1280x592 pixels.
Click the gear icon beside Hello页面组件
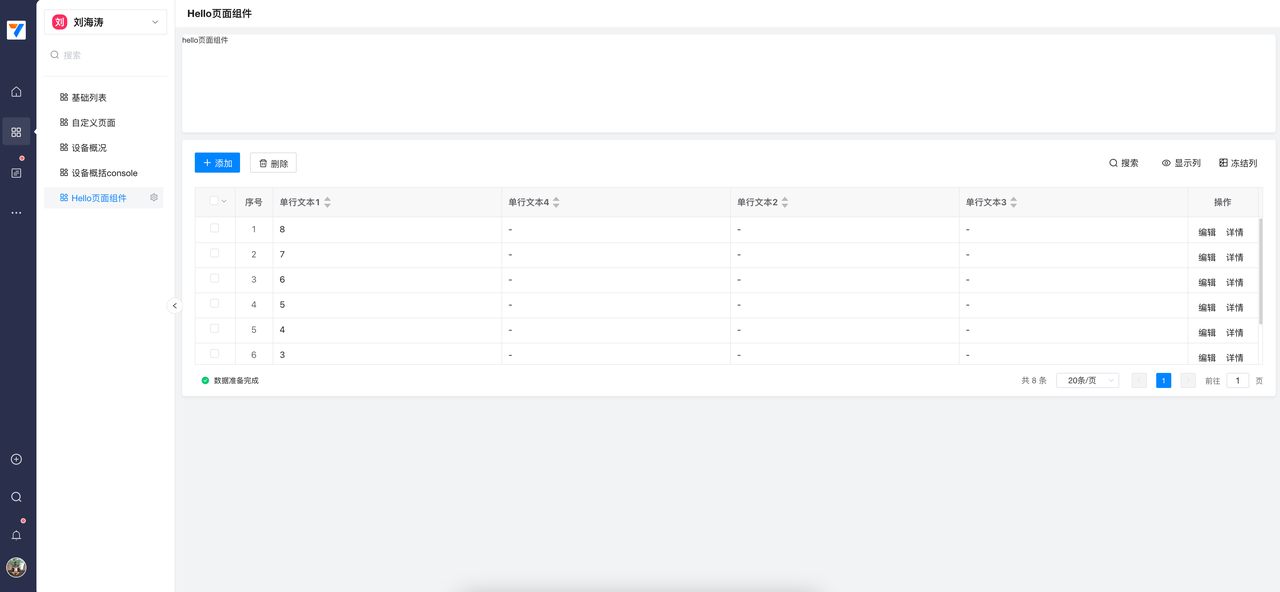(x=154, y=198)
